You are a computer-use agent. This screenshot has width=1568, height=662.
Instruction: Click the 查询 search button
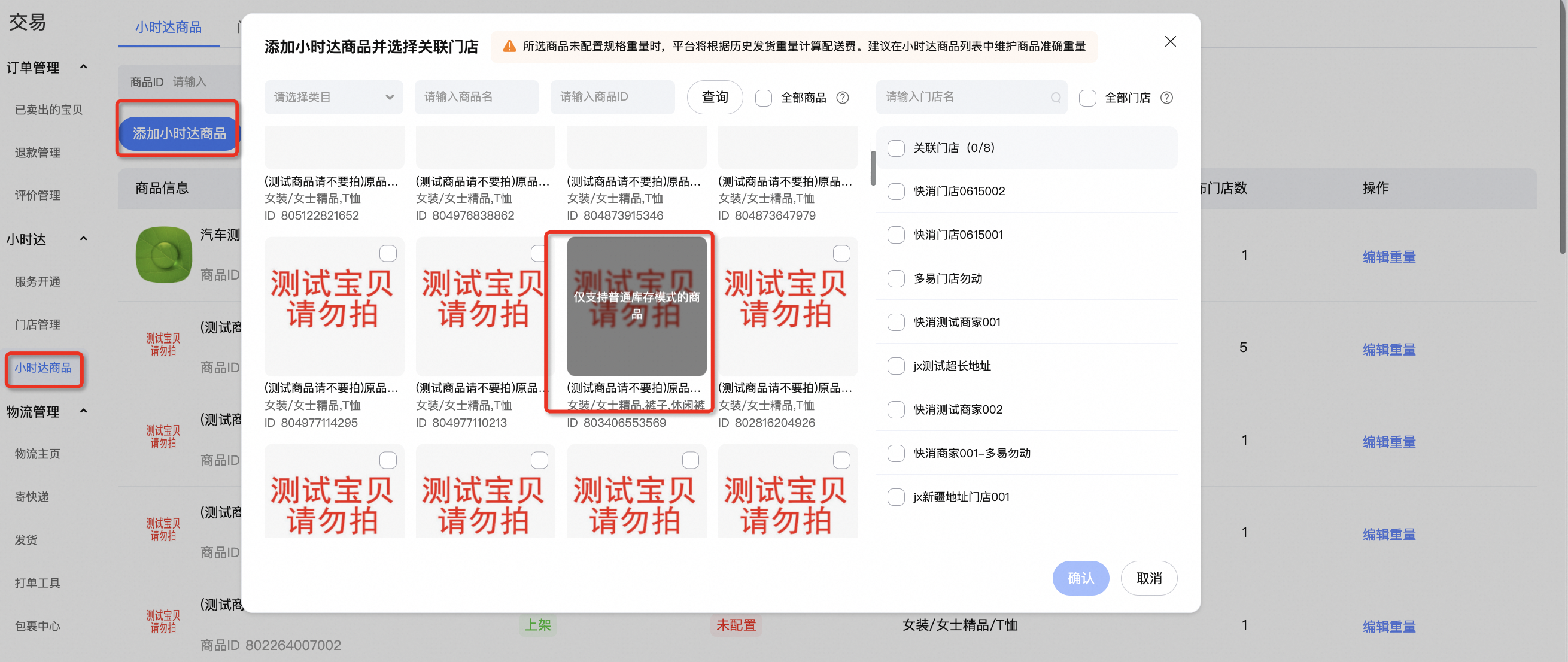[x=715, y=97]
